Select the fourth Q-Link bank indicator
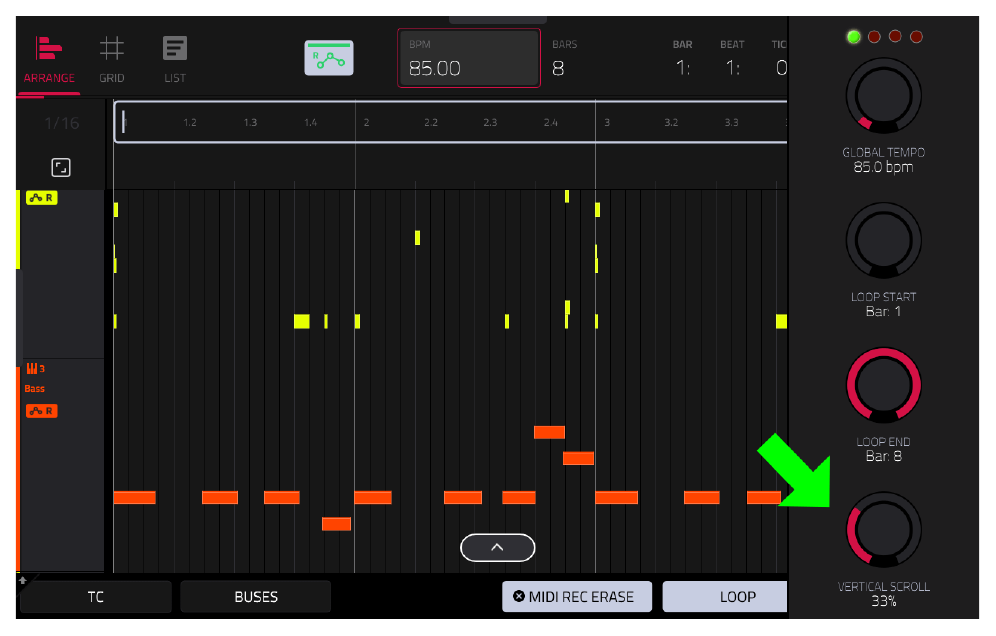The width and height of the screenshot is (996, 636). (916, 37)
